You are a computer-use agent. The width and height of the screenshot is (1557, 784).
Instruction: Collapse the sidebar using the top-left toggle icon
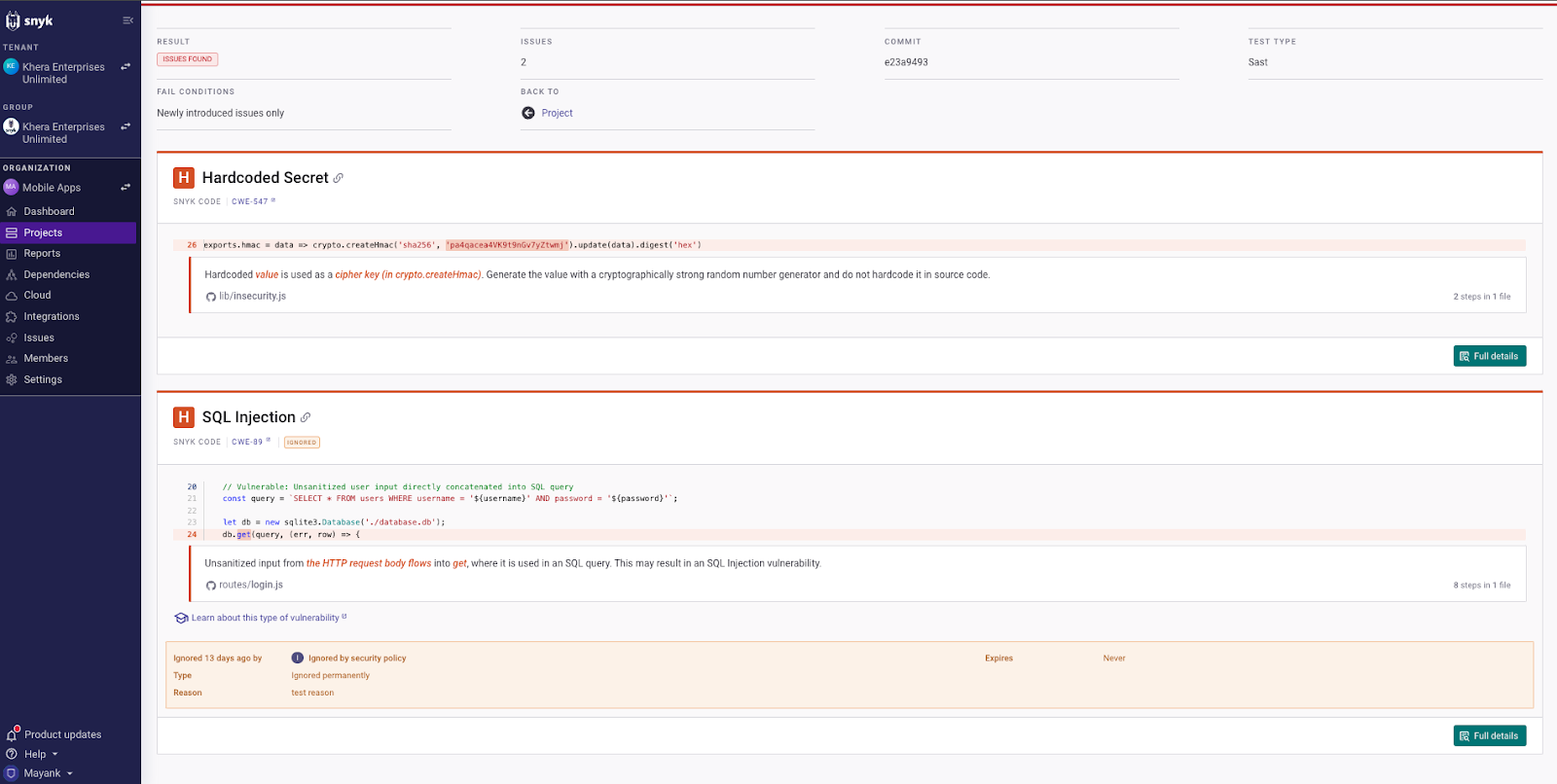127,20
